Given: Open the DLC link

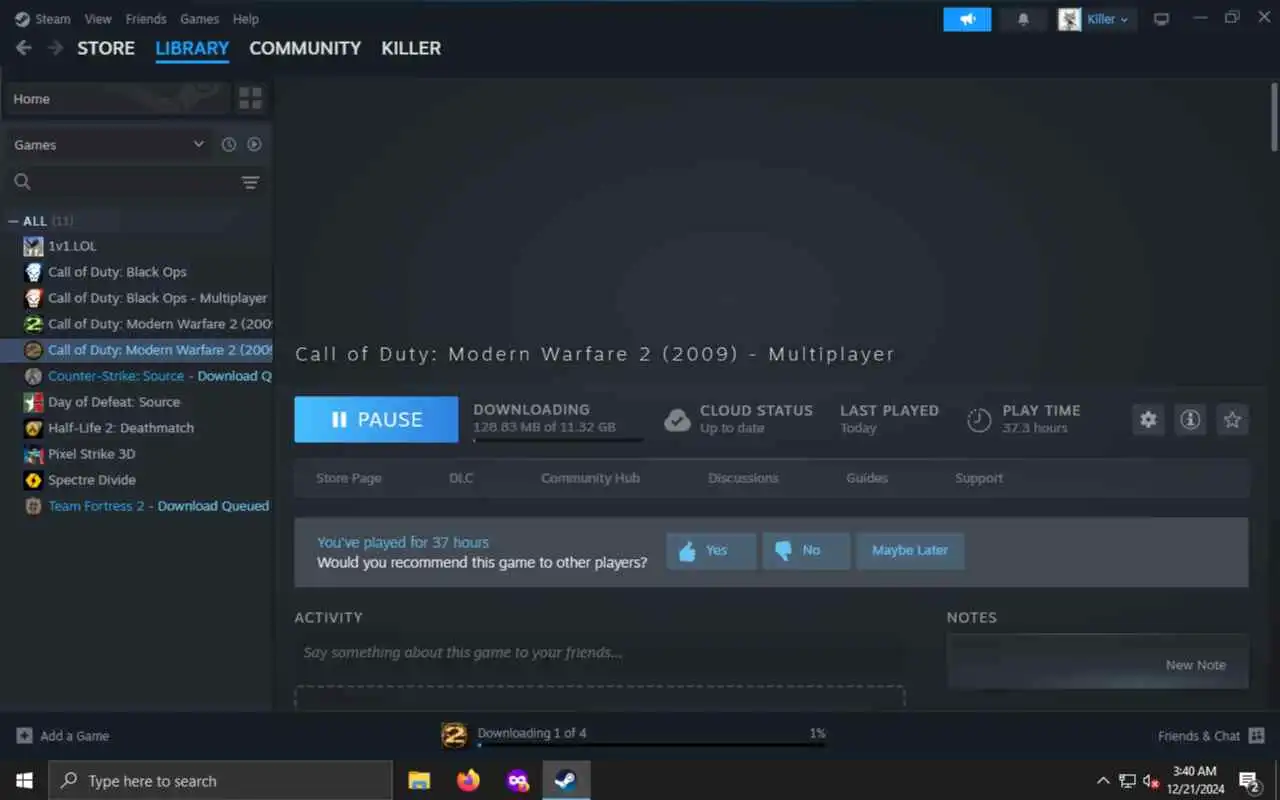Looking at the screenshot, I should click(x=461, y=478).
